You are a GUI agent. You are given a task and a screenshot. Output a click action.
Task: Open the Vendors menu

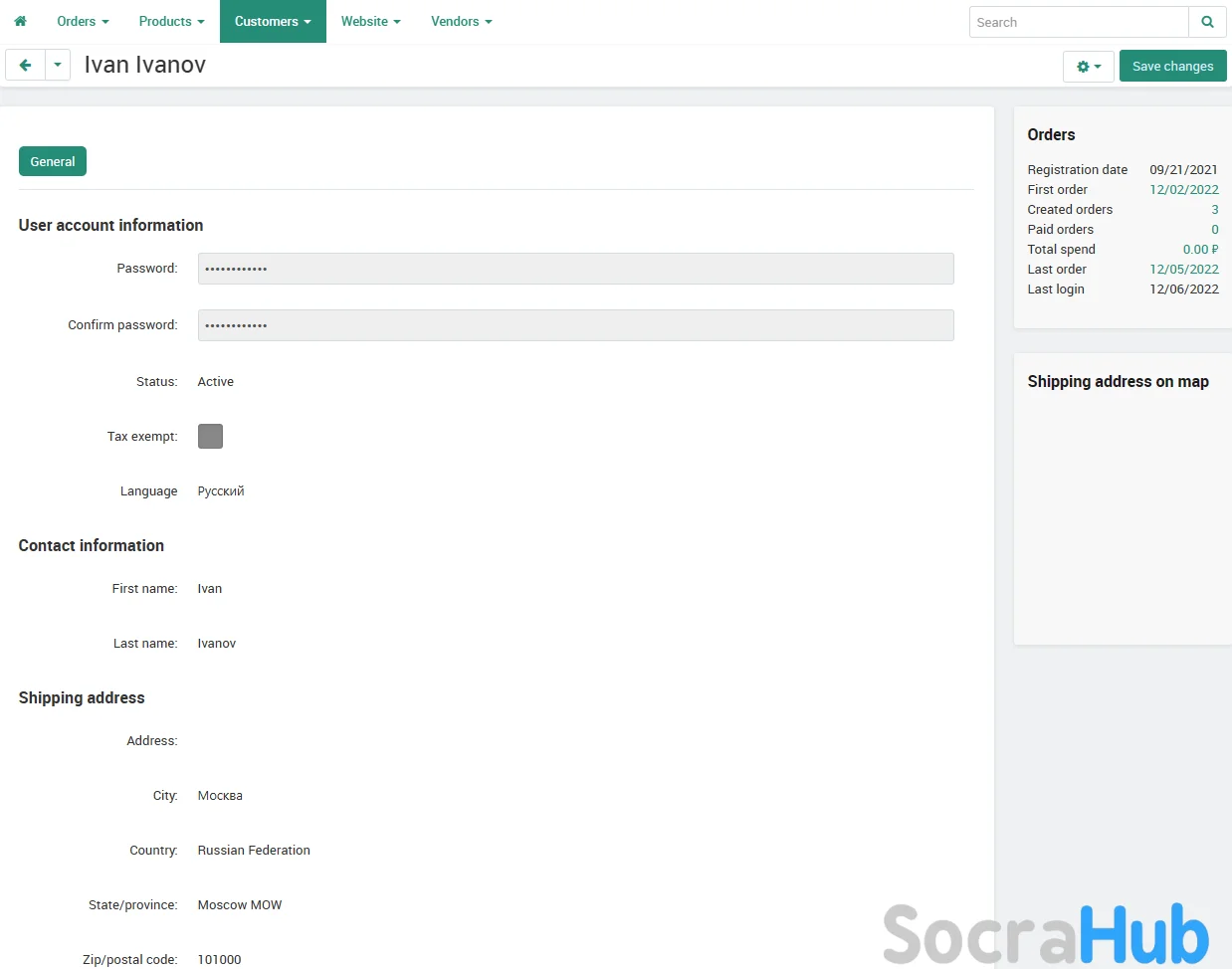461,21
